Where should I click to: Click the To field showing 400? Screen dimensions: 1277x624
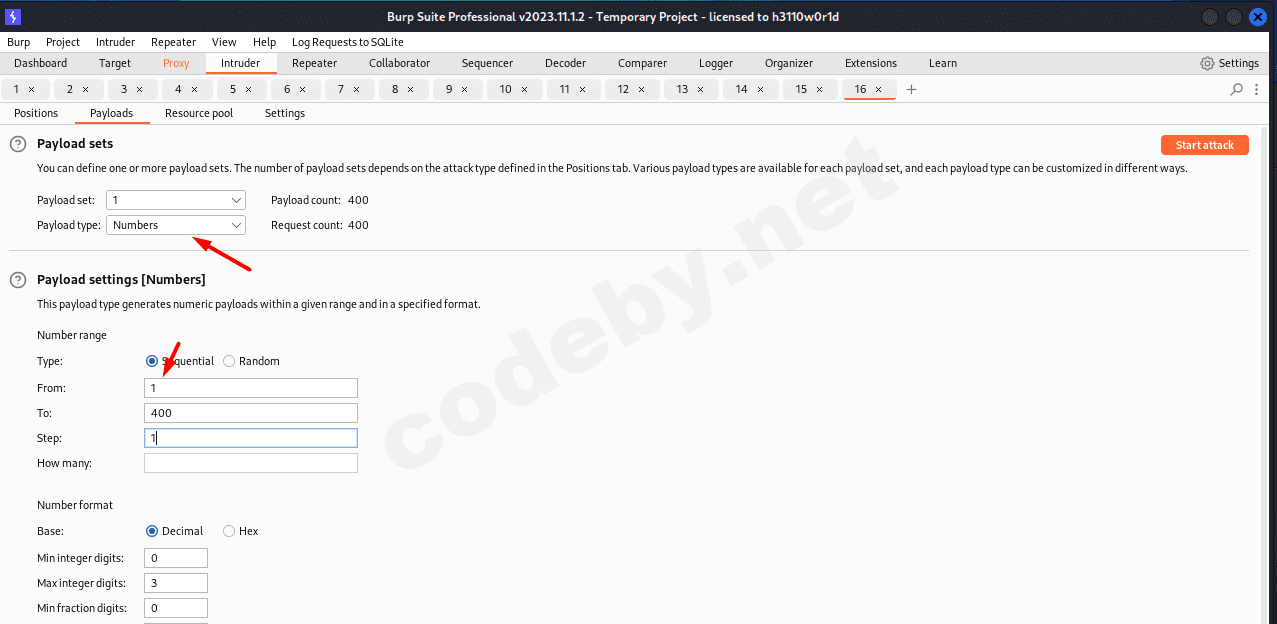point(251,413)
